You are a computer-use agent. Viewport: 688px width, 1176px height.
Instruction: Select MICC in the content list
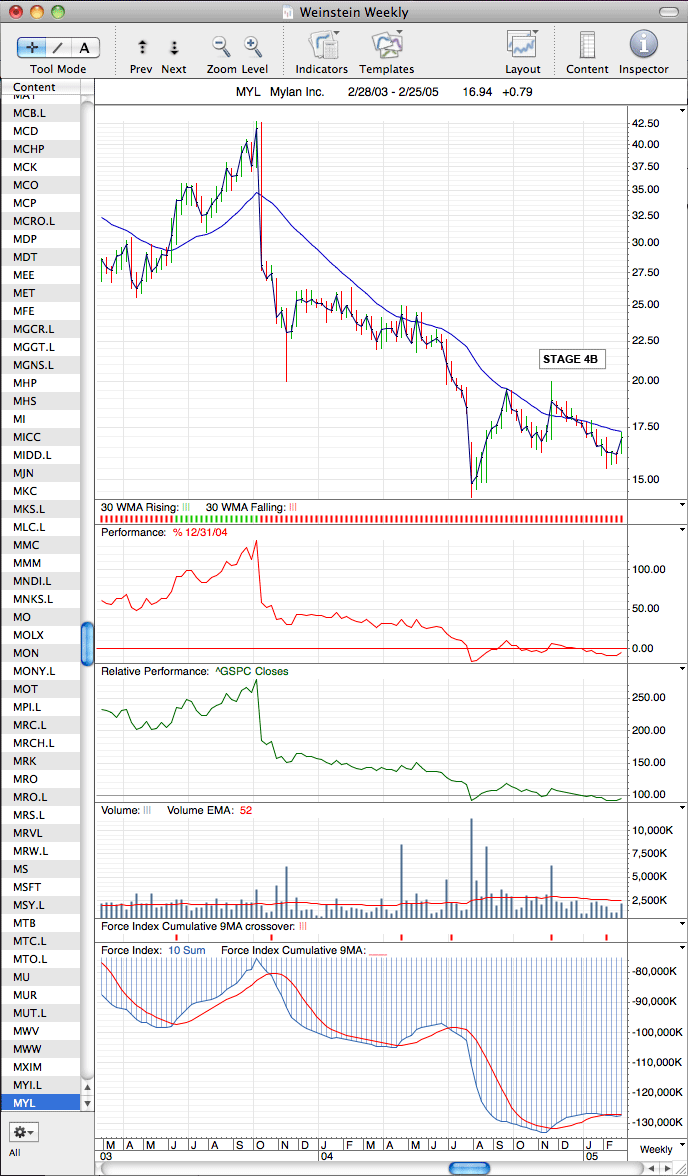click(40, 436)
